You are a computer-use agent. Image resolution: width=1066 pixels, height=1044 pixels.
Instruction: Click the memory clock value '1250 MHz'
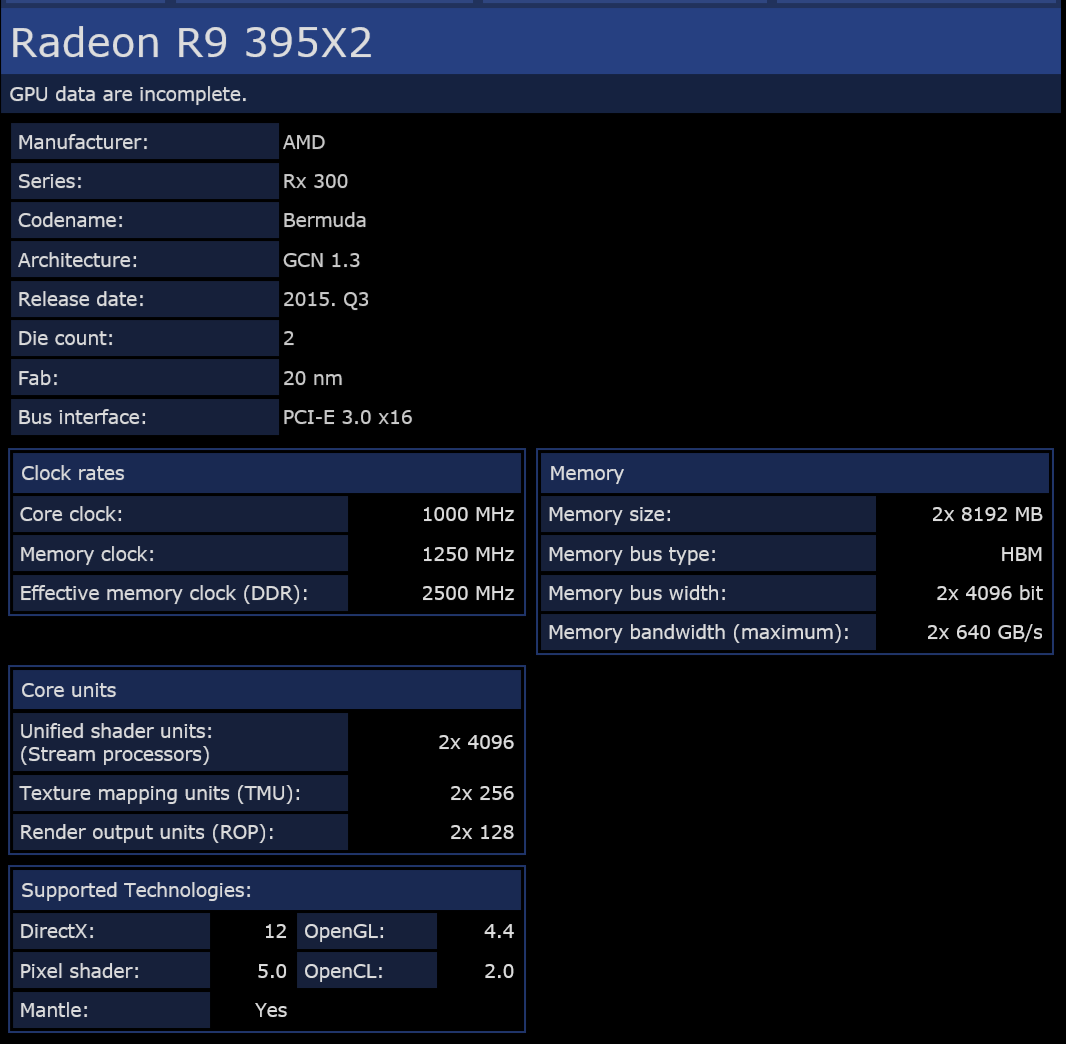tap(468, 554)
